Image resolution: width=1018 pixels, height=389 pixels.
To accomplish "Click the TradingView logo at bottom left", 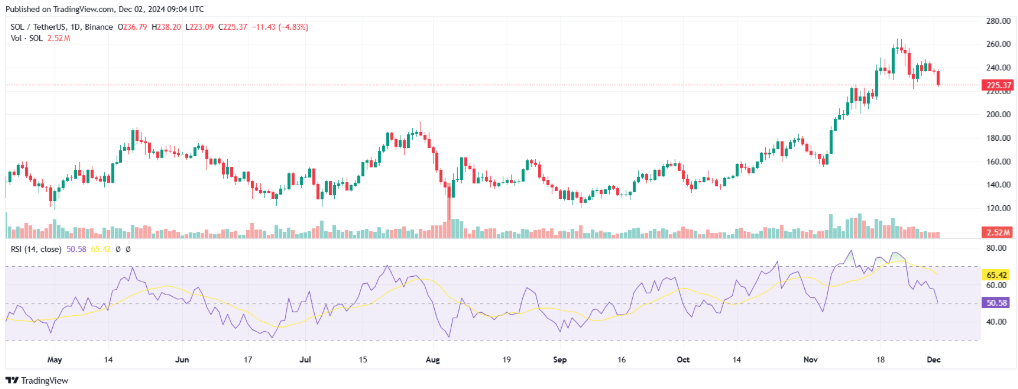I will point(36,381).
